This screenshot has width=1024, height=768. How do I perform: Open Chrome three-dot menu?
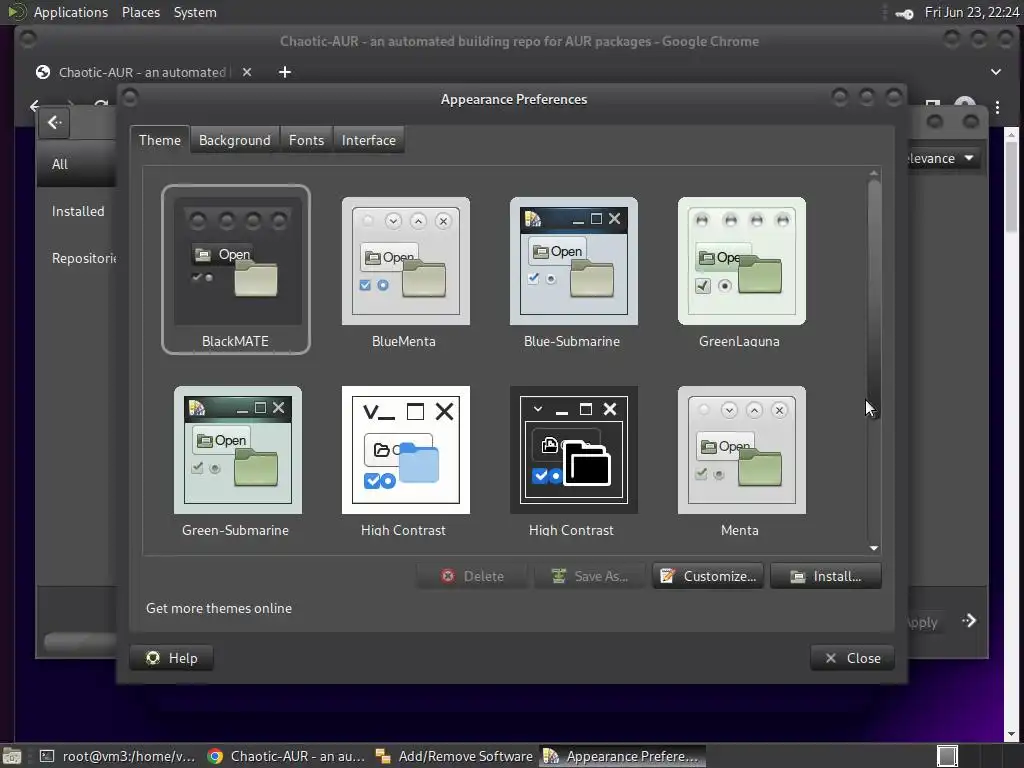coord(997,107)
